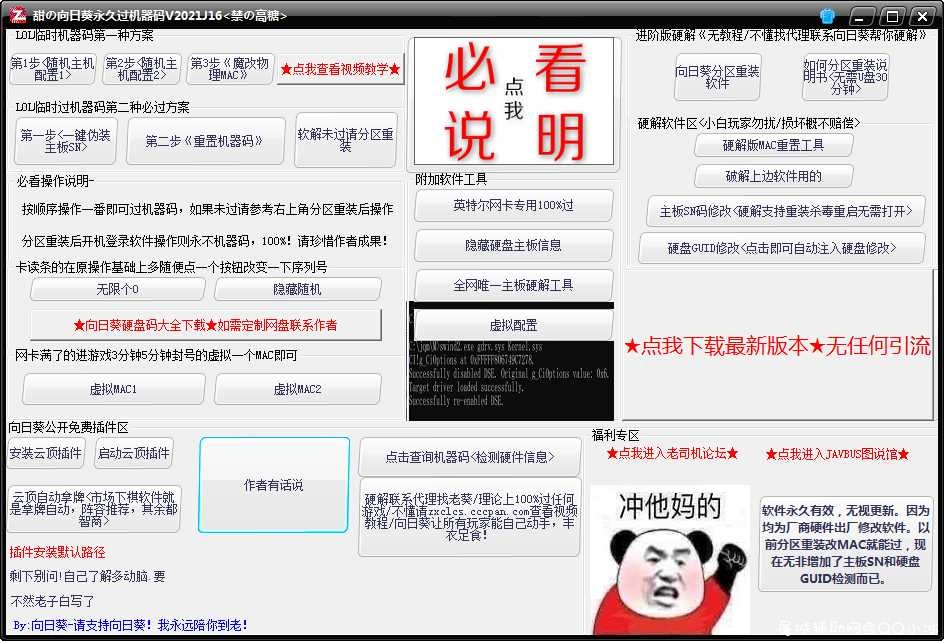Click 主板SN码修改 button
944x641 pixels.
(786, 211)
